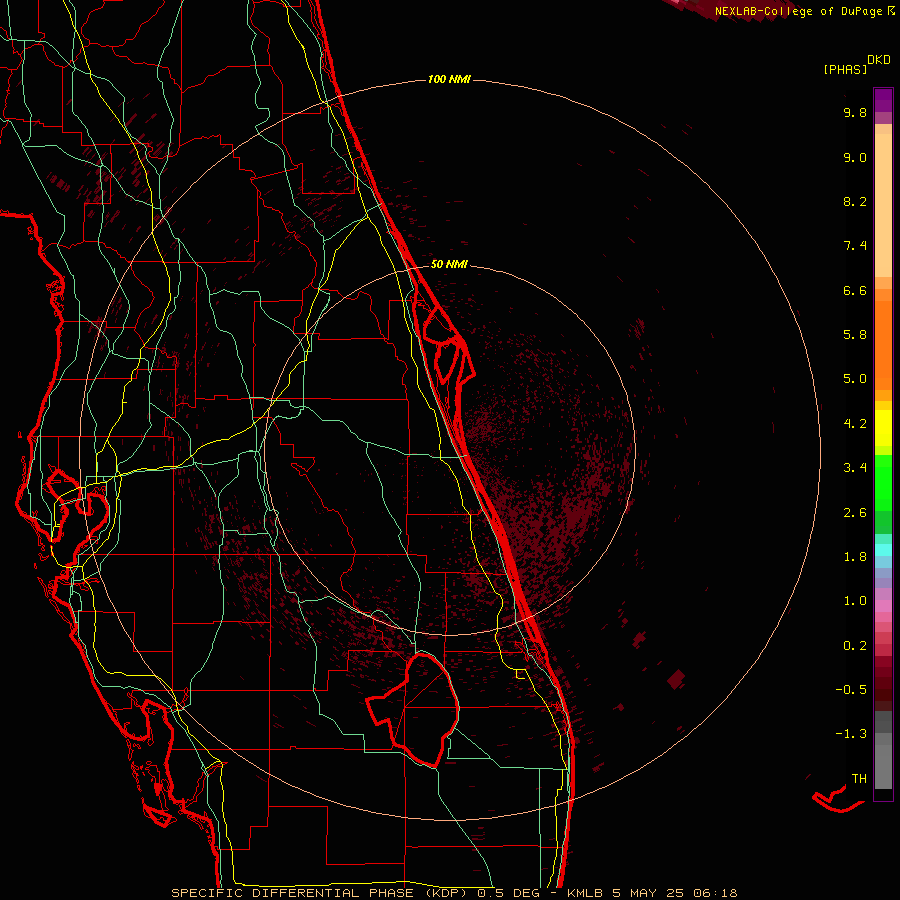Click the -0.5 scale value label
This screenshot has width=900, height=900.
[x=851, y=689]
